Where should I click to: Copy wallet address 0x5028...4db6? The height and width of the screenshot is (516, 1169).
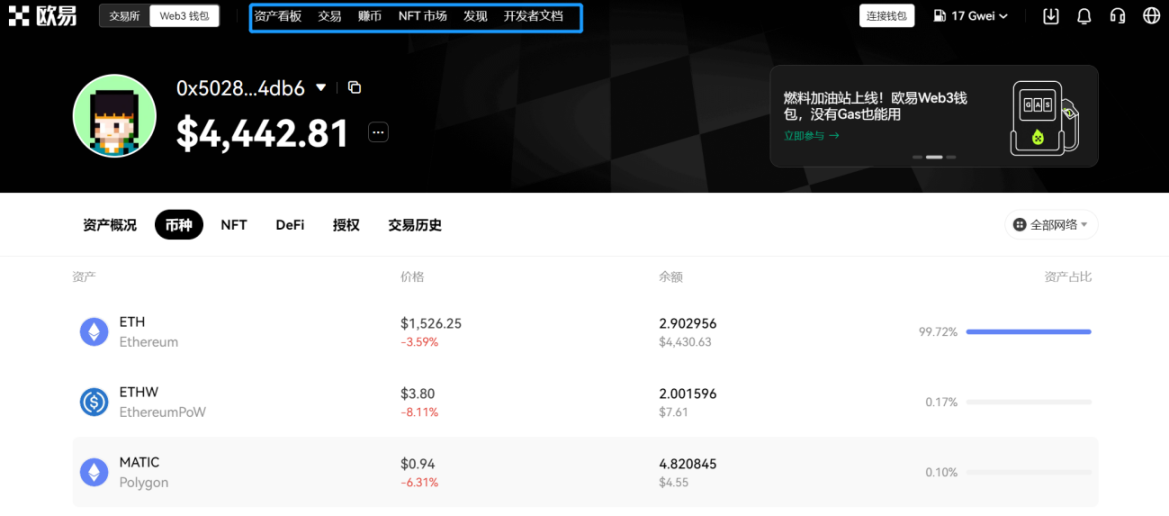[355, 88]
